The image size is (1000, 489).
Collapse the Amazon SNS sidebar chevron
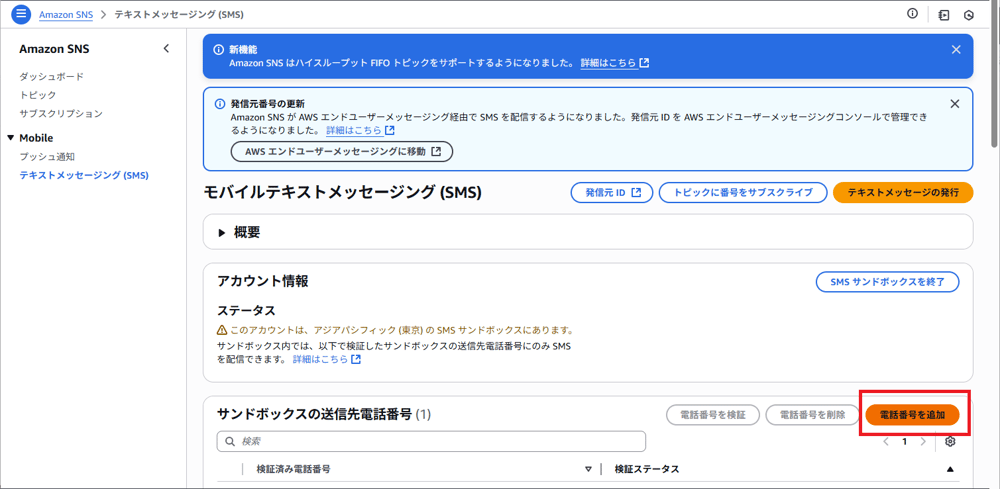(x=166, y=48)
